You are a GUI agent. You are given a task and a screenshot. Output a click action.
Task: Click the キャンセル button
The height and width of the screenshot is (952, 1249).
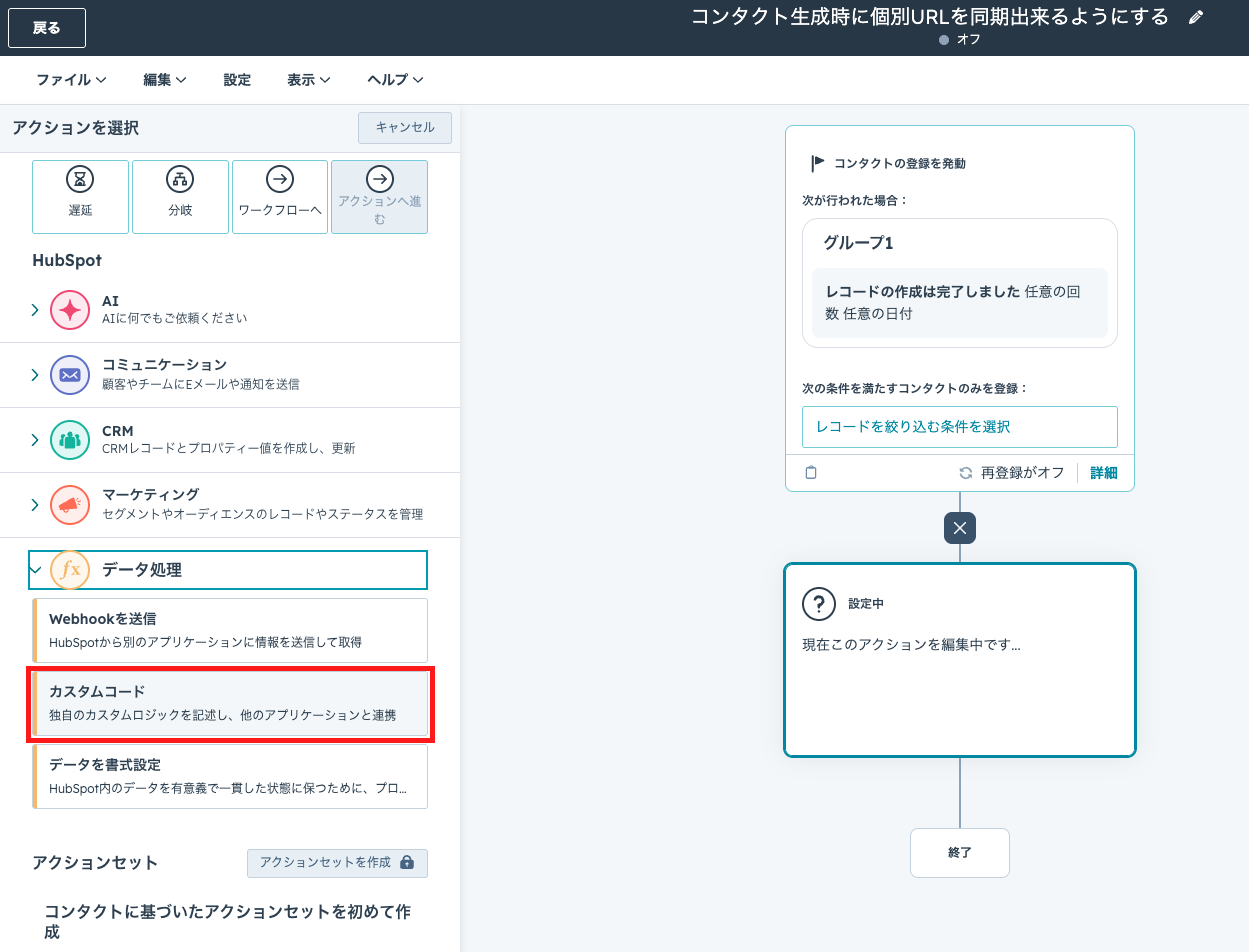coord(405,128)
